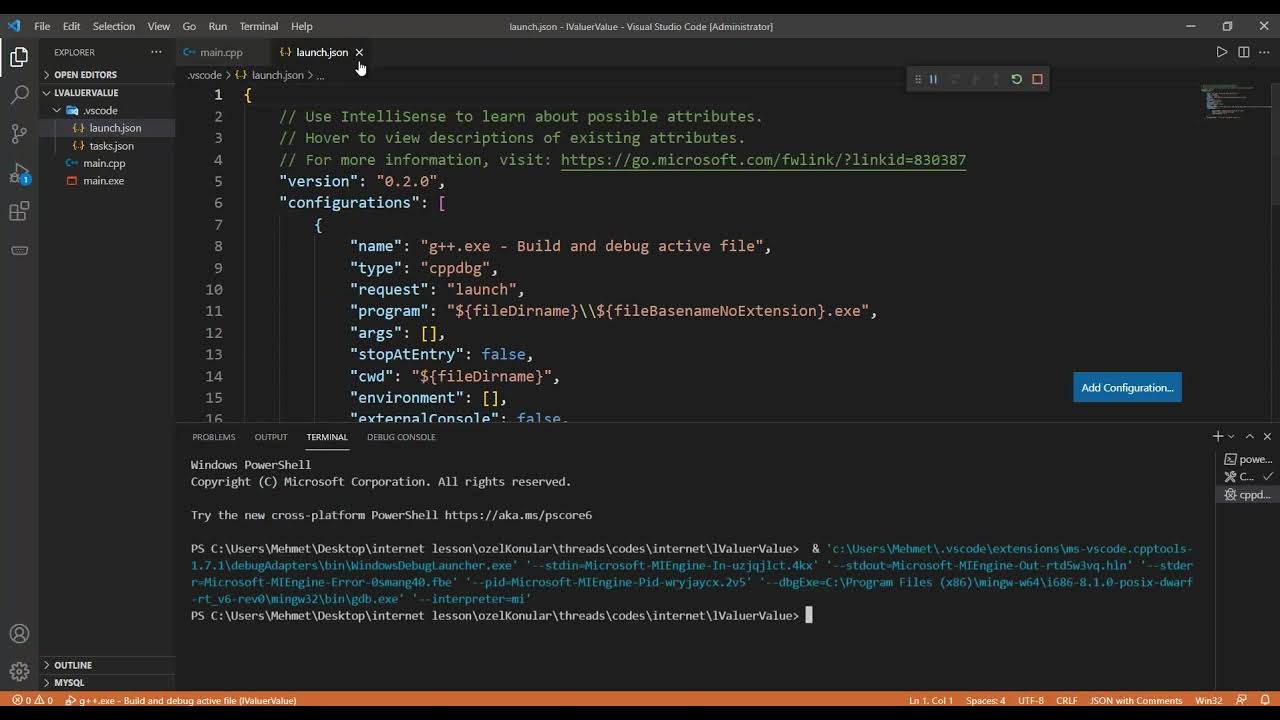Pause the debug session
Image resolution: width=1280 pixels, height=720 pixels.
point(933,79)
